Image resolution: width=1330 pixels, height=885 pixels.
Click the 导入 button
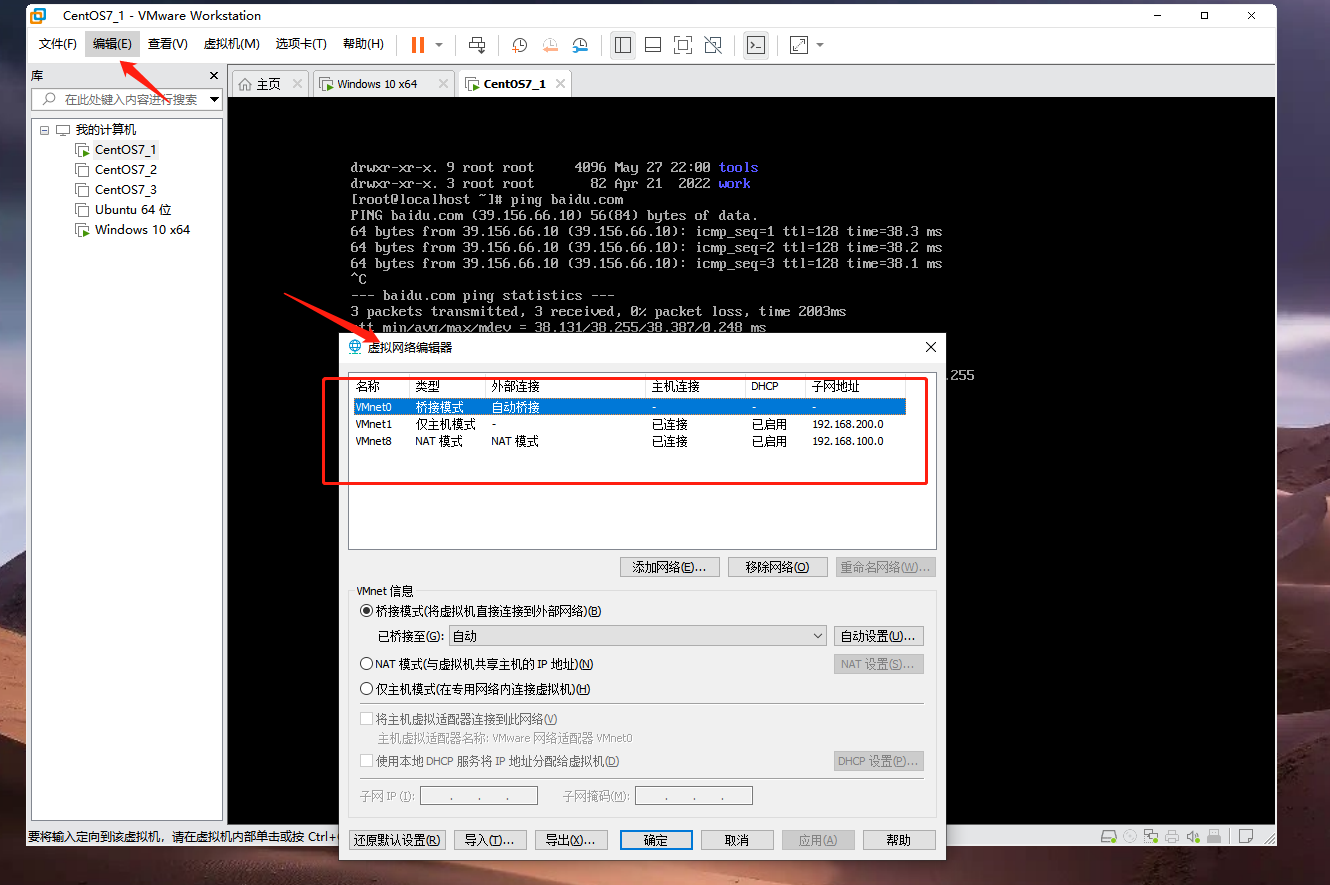490,840
